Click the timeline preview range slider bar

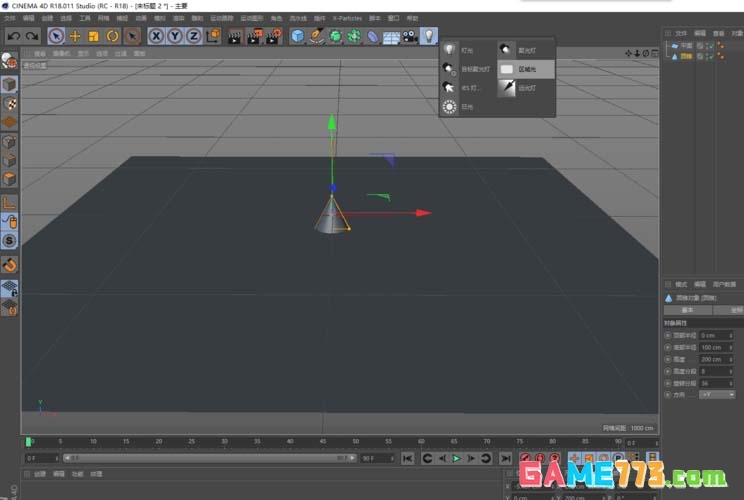click(210, 458)
